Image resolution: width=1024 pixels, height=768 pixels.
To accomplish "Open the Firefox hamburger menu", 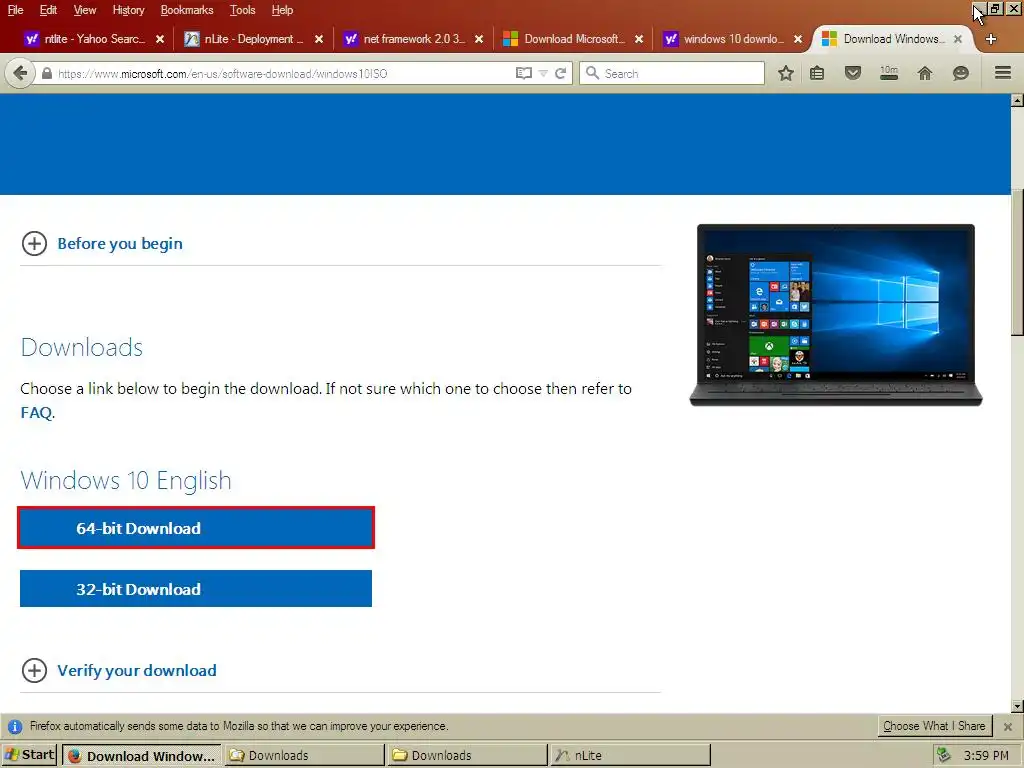I will tap(1003, 72).
